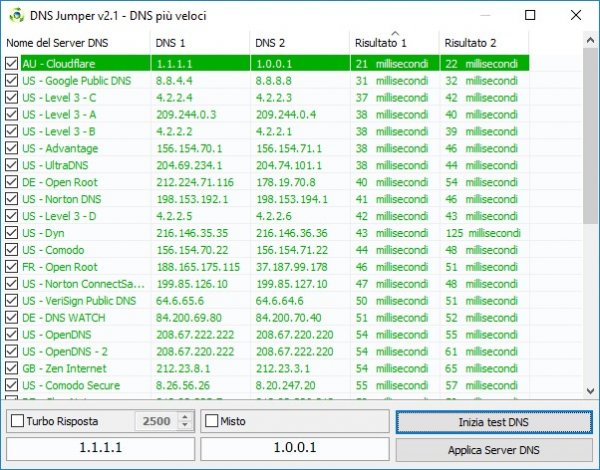This screenshot has width=600, height=470.
Task: Select the US - Level 3 - D row name
Action: pos(59,216)
